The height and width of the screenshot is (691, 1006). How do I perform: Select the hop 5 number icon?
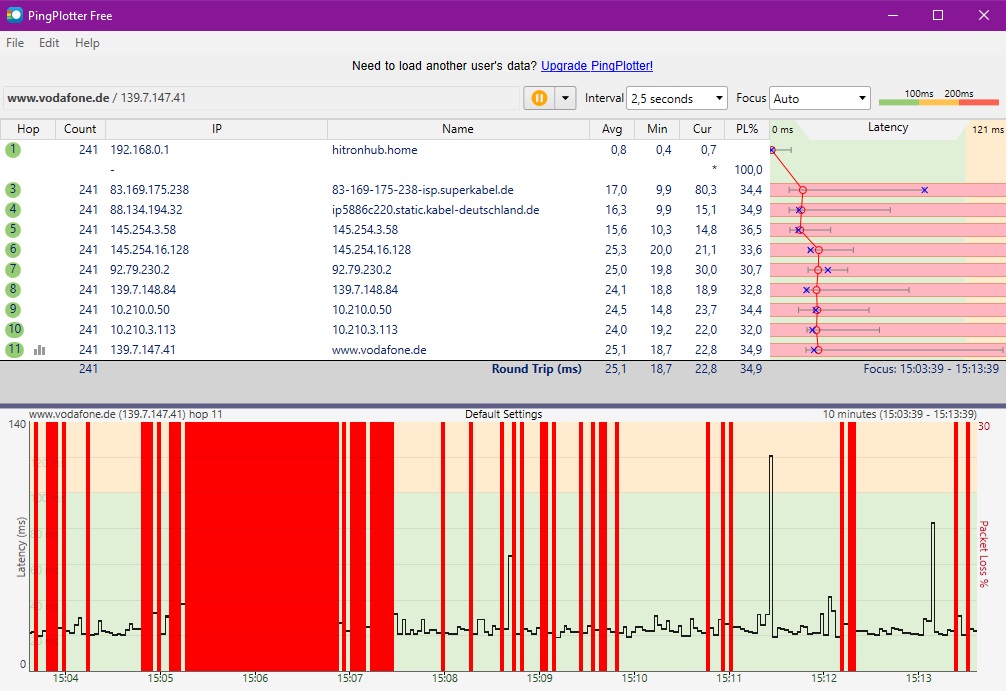point(13,230)
